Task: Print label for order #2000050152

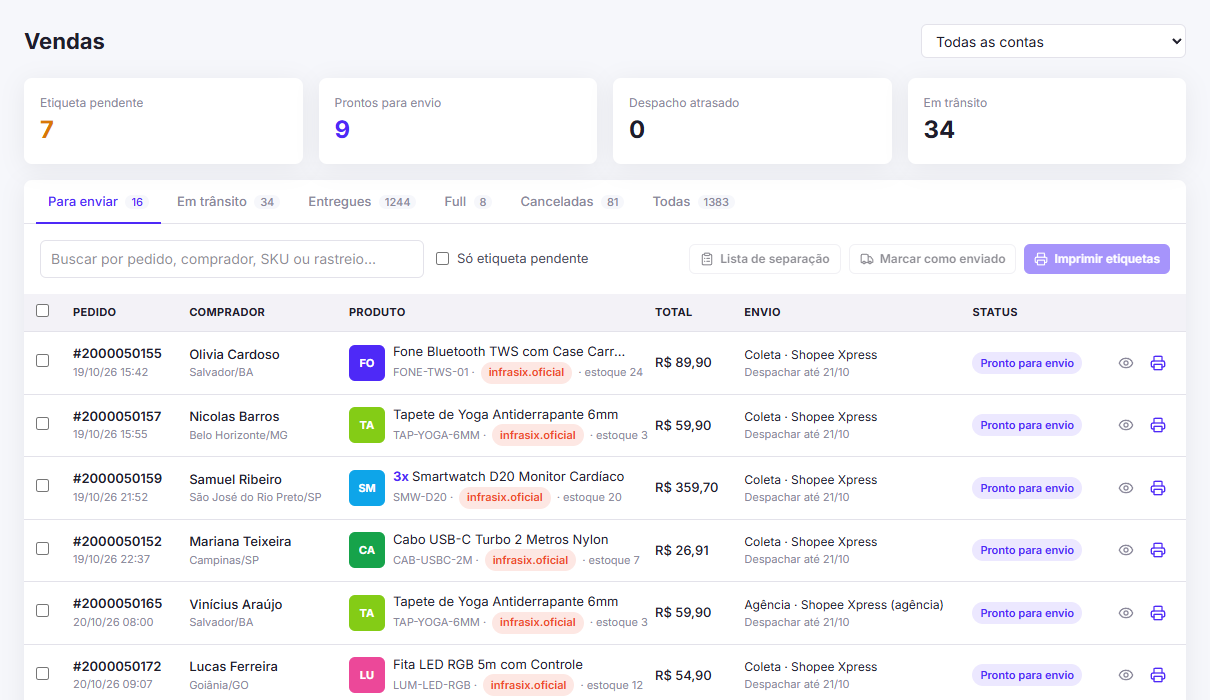Action: pos(1158,550)
